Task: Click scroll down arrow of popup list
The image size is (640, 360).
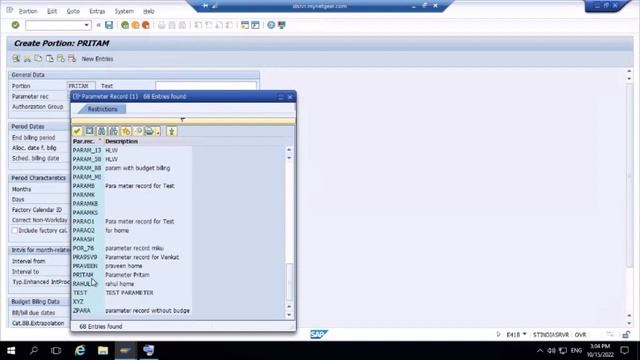Action: (289, 315)
